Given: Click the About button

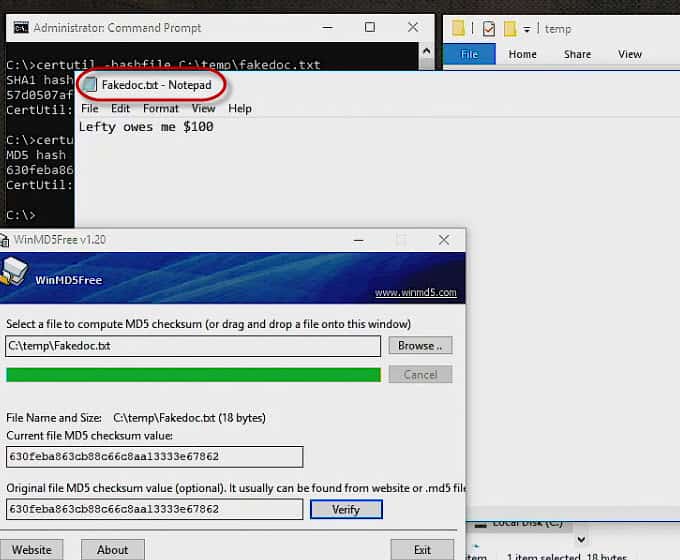Looking at the screenshot, I should (113, 550).
